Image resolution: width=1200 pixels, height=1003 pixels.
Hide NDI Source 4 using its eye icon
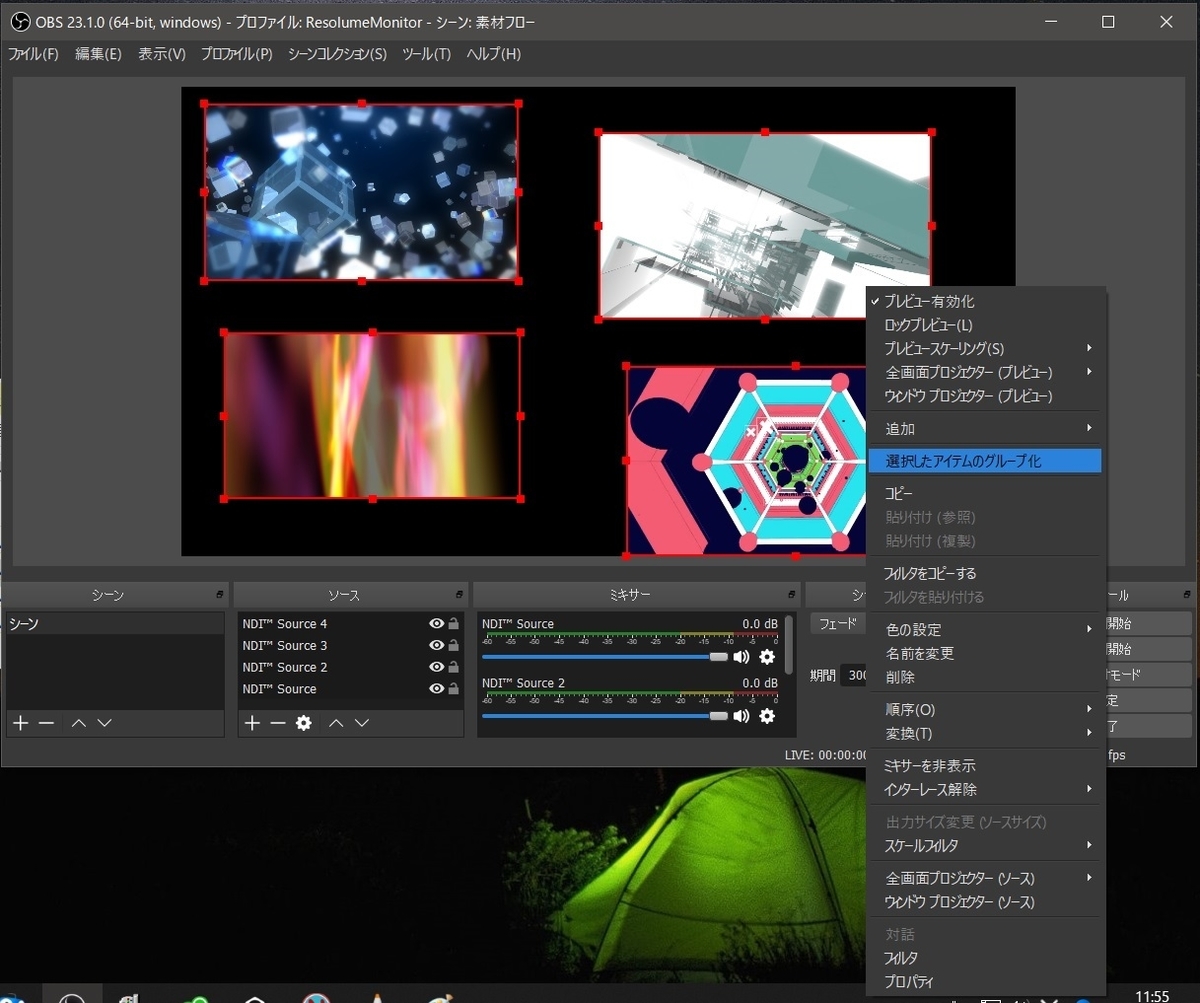point(436,624)
